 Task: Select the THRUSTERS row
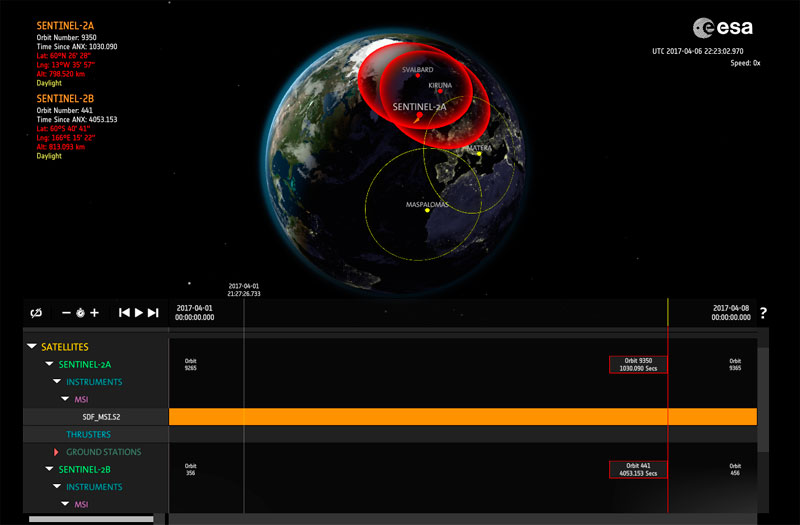(x=95, y=434)
